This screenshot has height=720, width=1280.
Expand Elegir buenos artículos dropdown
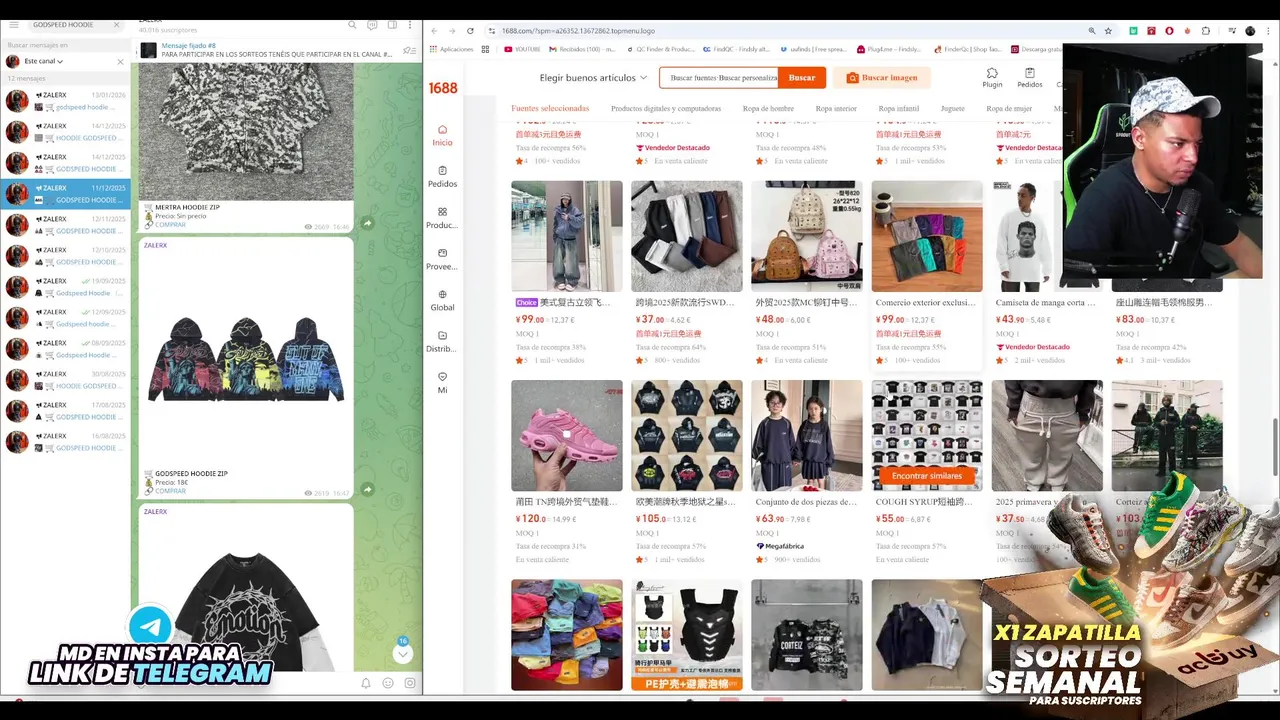pos(593,78)
